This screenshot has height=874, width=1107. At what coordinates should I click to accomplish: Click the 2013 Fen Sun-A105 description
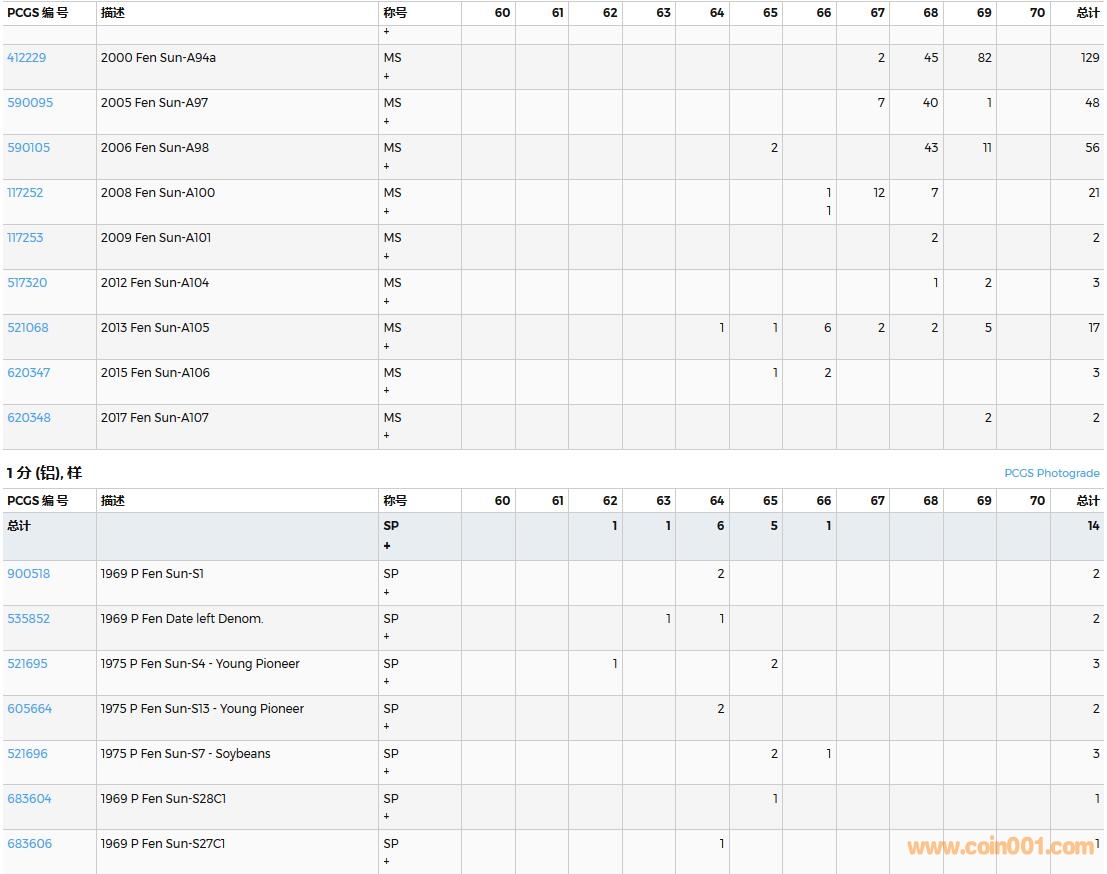155,328
